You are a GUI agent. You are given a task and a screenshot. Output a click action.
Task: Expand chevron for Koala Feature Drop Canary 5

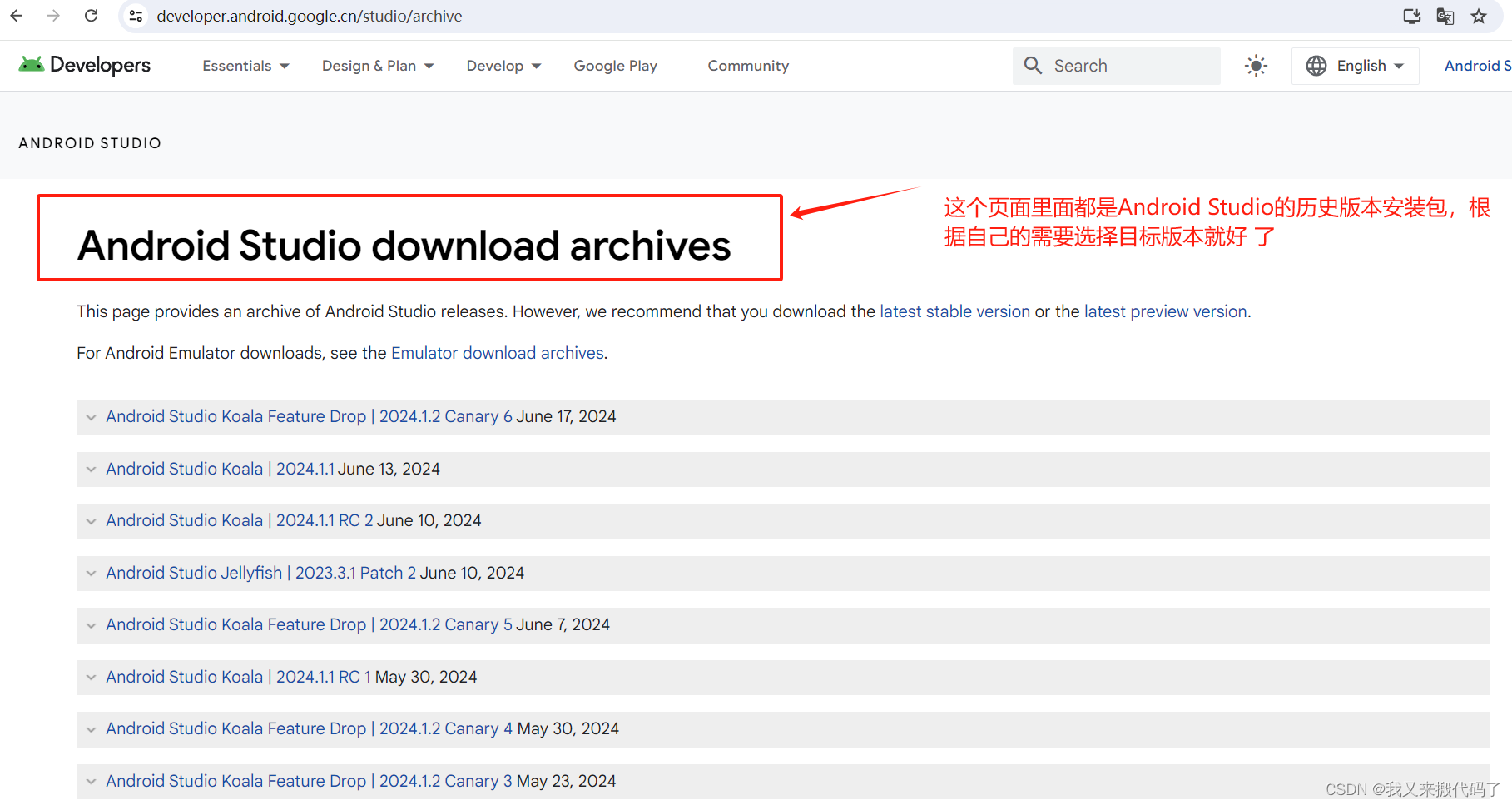91,625
